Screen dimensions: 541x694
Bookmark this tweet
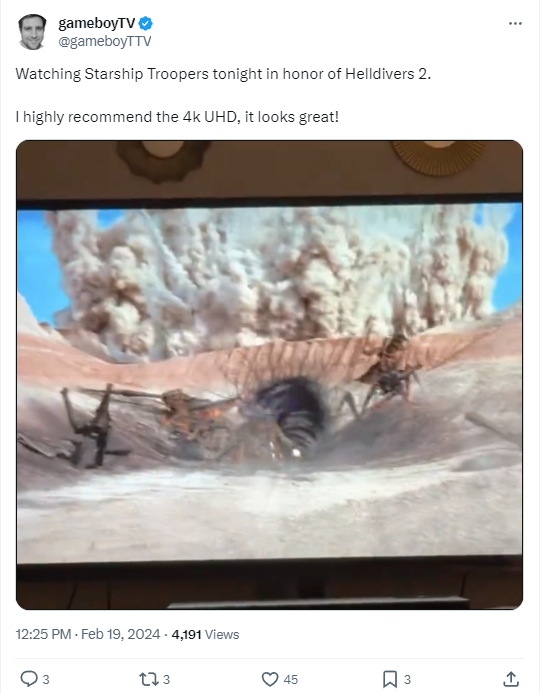(x=390, y=679)
